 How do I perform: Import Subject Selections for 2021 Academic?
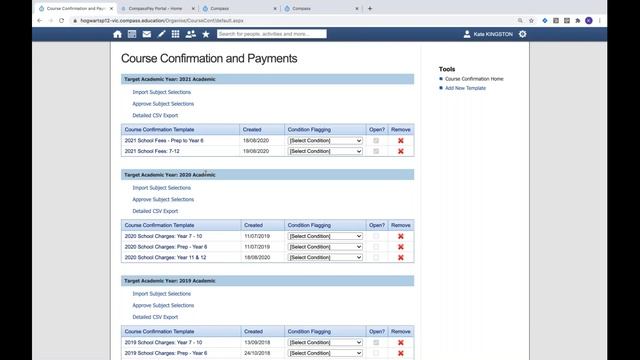coord(161,92)
